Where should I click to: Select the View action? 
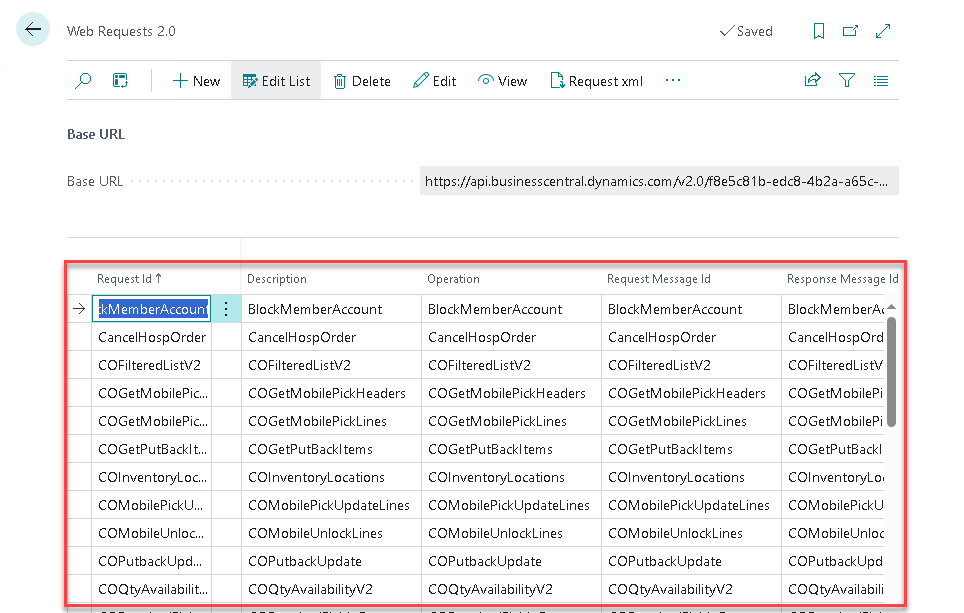tap(502, 81)
